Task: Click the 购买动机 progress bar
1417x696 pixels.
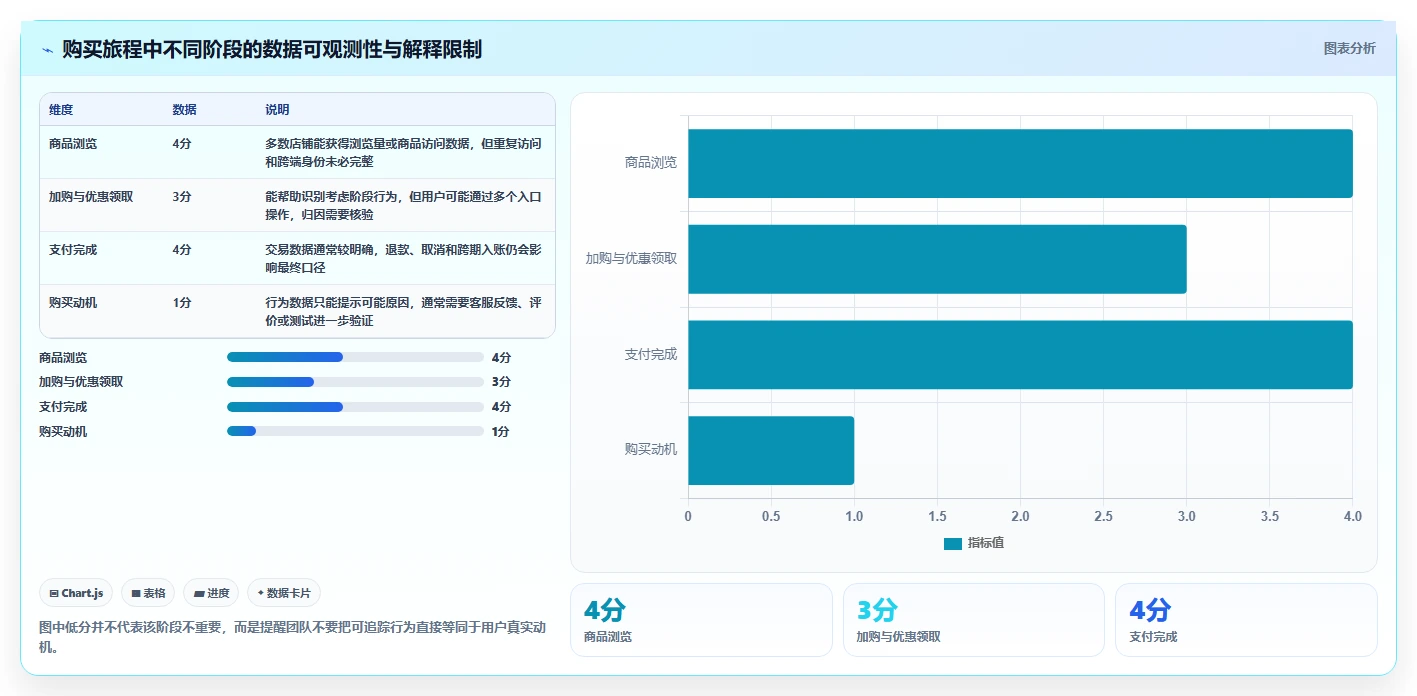Action: point(355,431)
